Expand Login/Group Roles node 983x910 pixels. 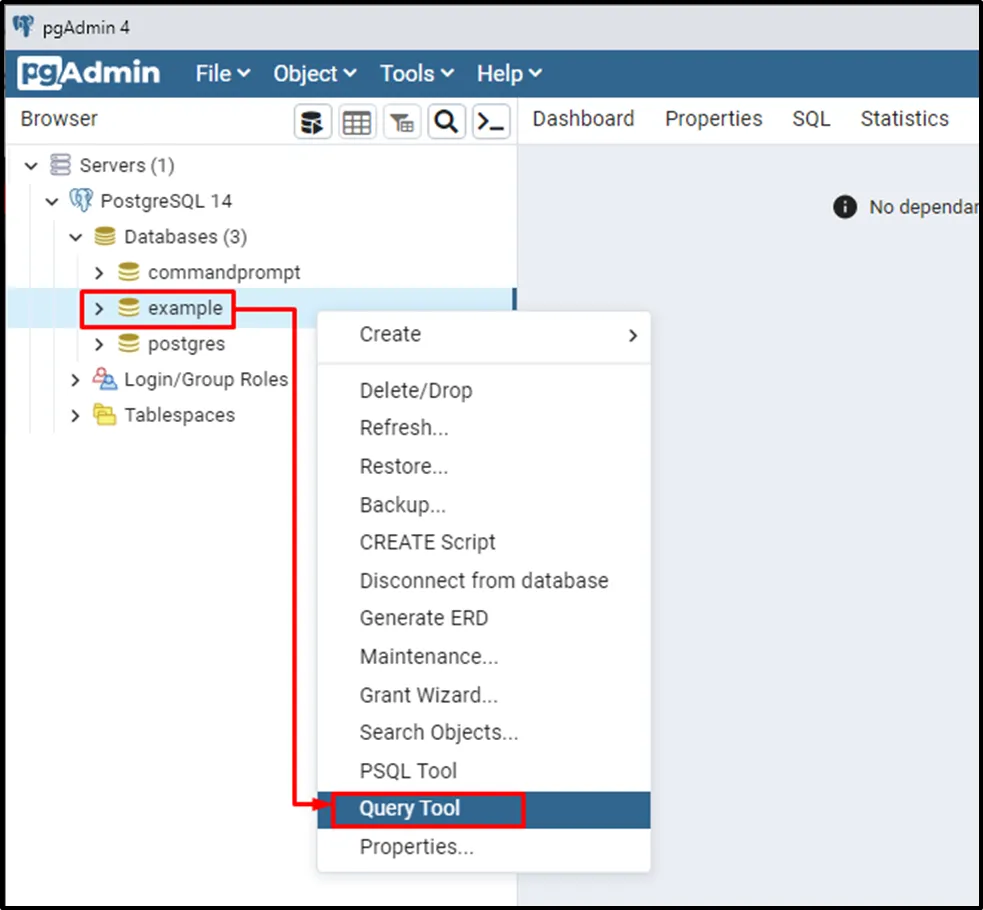point(75,380)
